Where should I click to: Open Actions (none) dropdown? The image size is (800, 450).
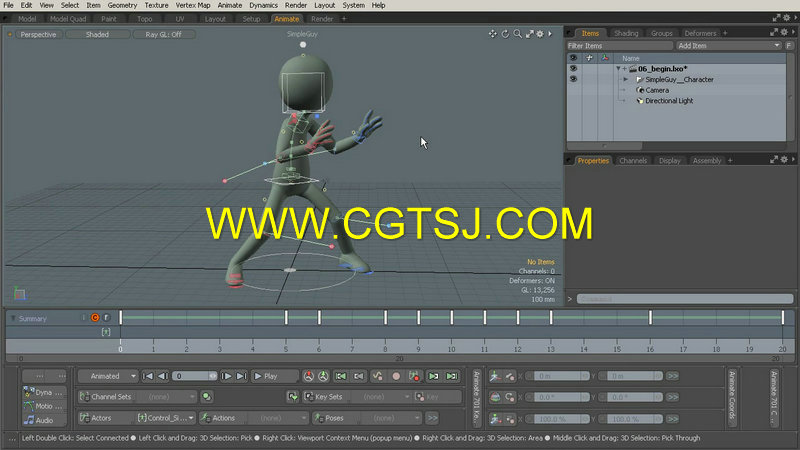pyautogui.click(x=278, y=418)
